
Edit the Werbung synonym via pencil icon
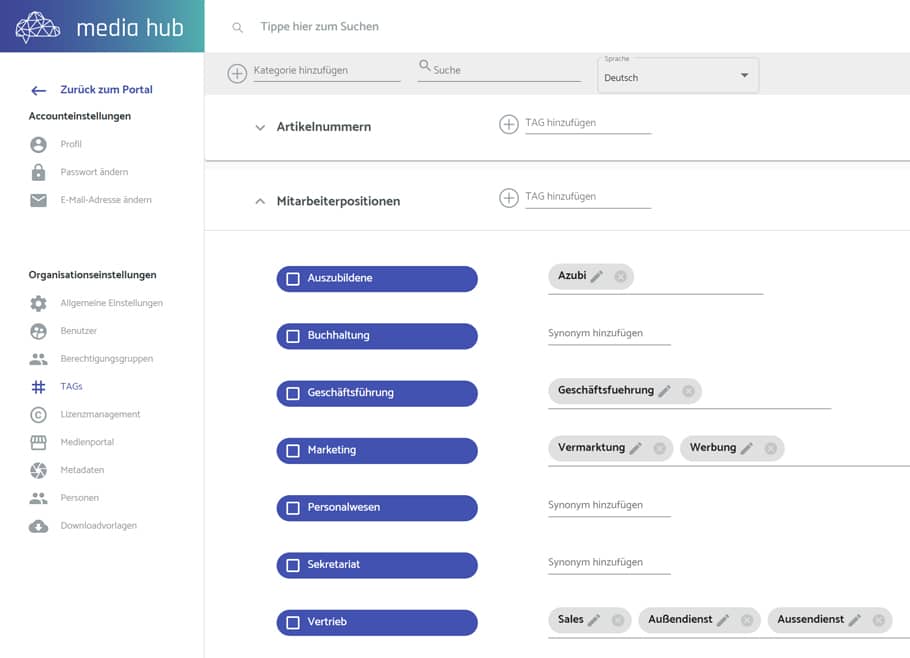click(747, 449)
